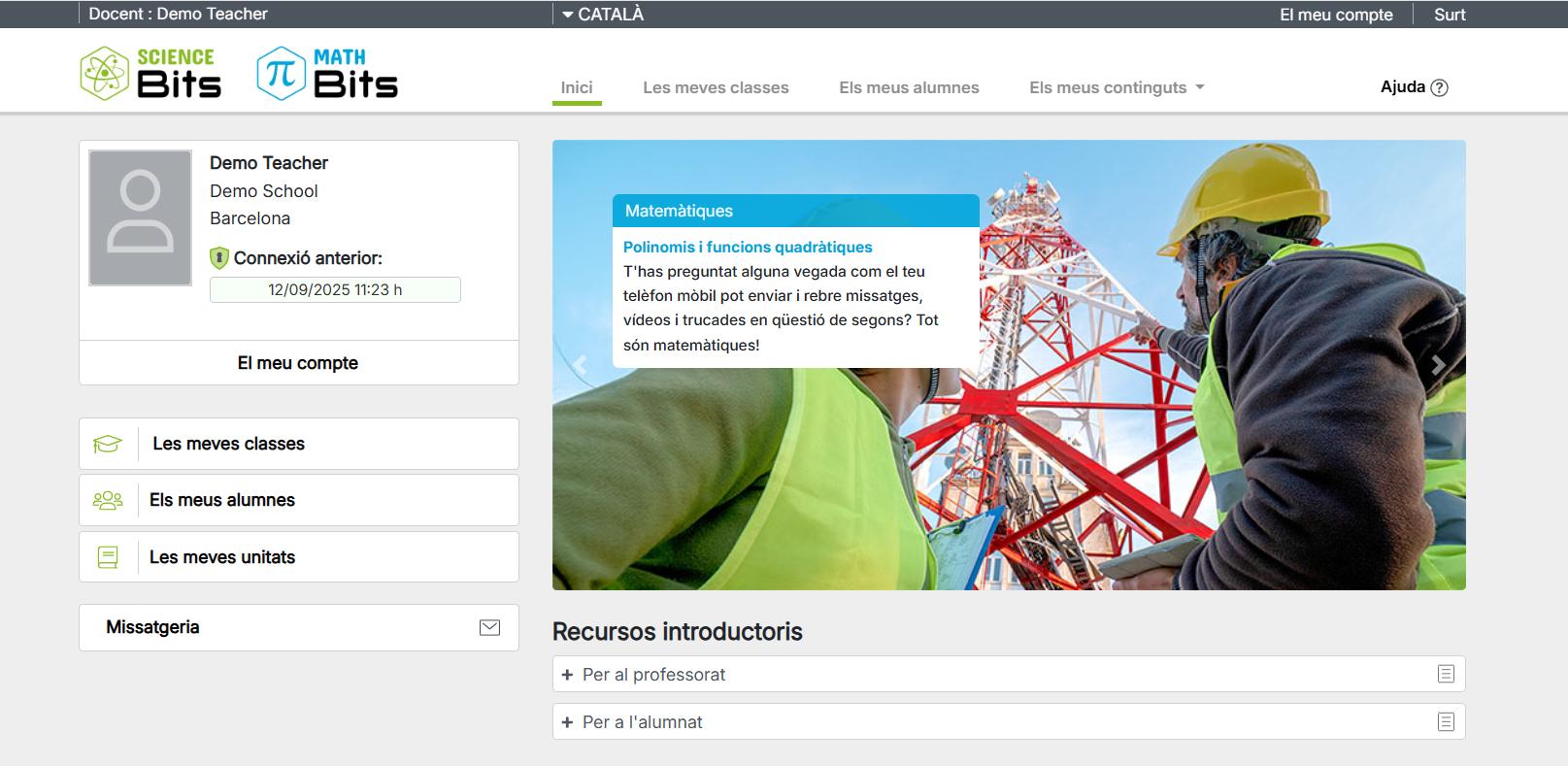Click the book icon for units

click(108, 557)
